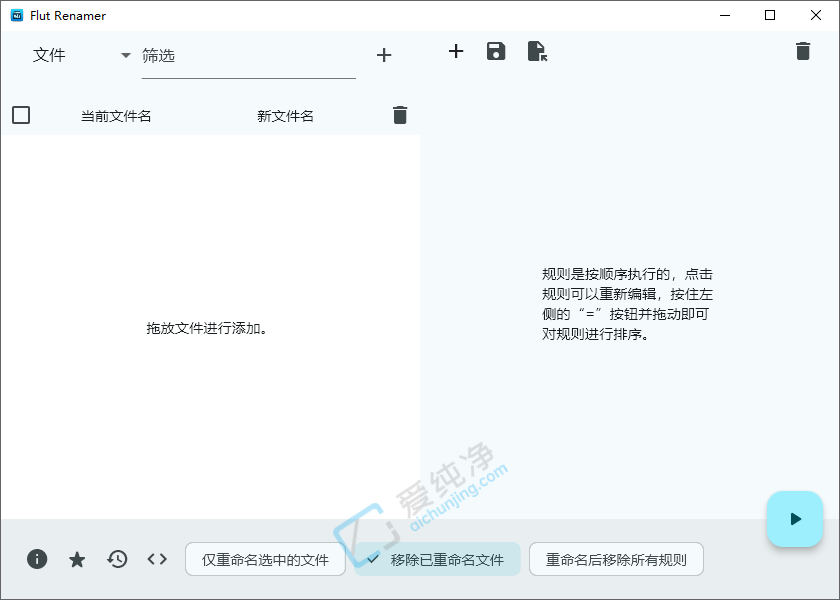Viewport: 840px width, 600px height.
Task: Click the 筛选 filter input field
Action: click(249, 56)
